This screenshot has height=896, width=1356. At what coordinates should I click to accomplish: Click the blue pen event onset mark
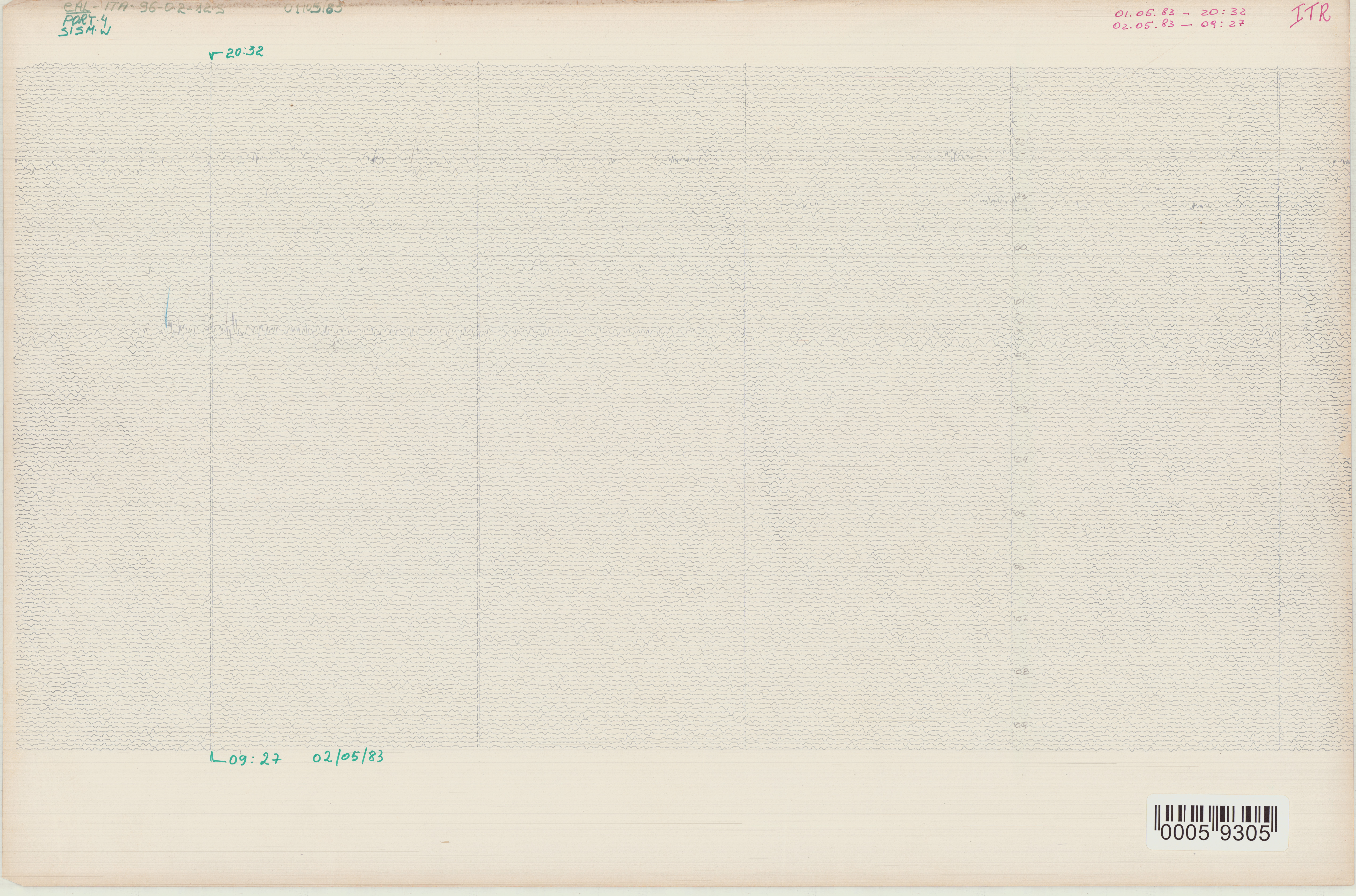(x=167, y=308)
